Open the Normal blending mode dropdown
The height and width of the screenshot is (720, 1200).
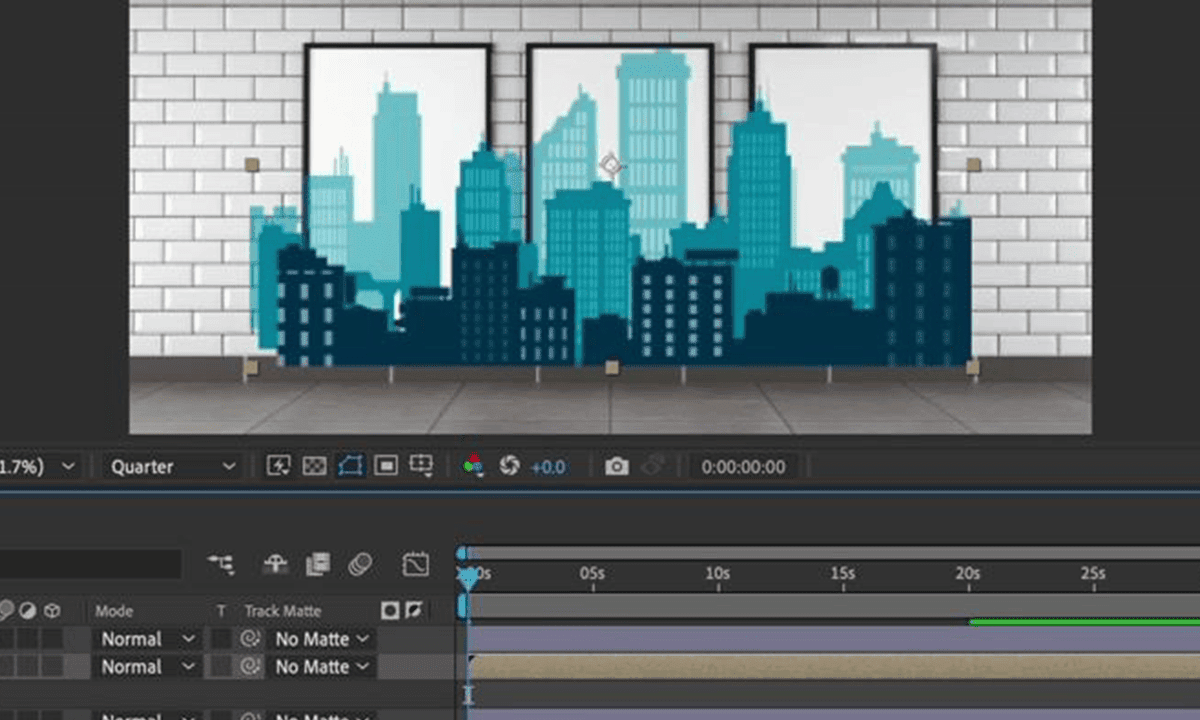(x=147, y=638)
